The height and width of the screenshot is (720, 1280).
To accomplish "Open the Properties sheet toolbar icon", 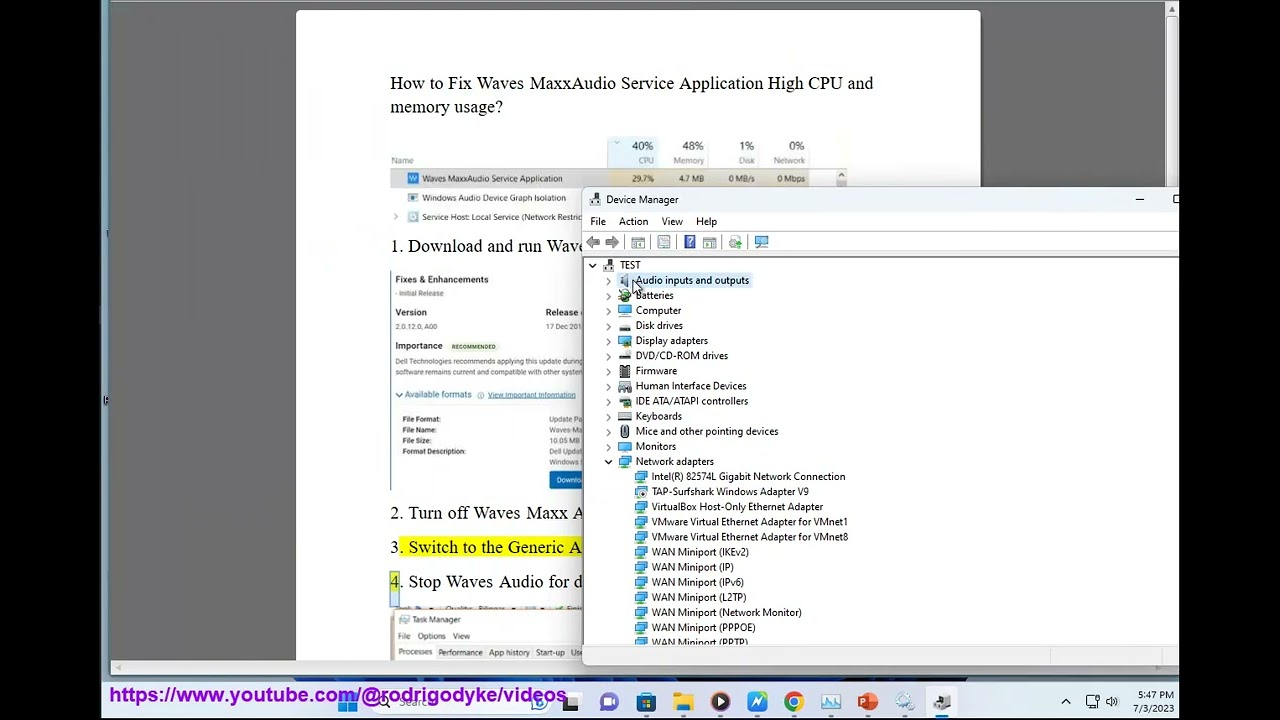I will (x=664, y=242).
